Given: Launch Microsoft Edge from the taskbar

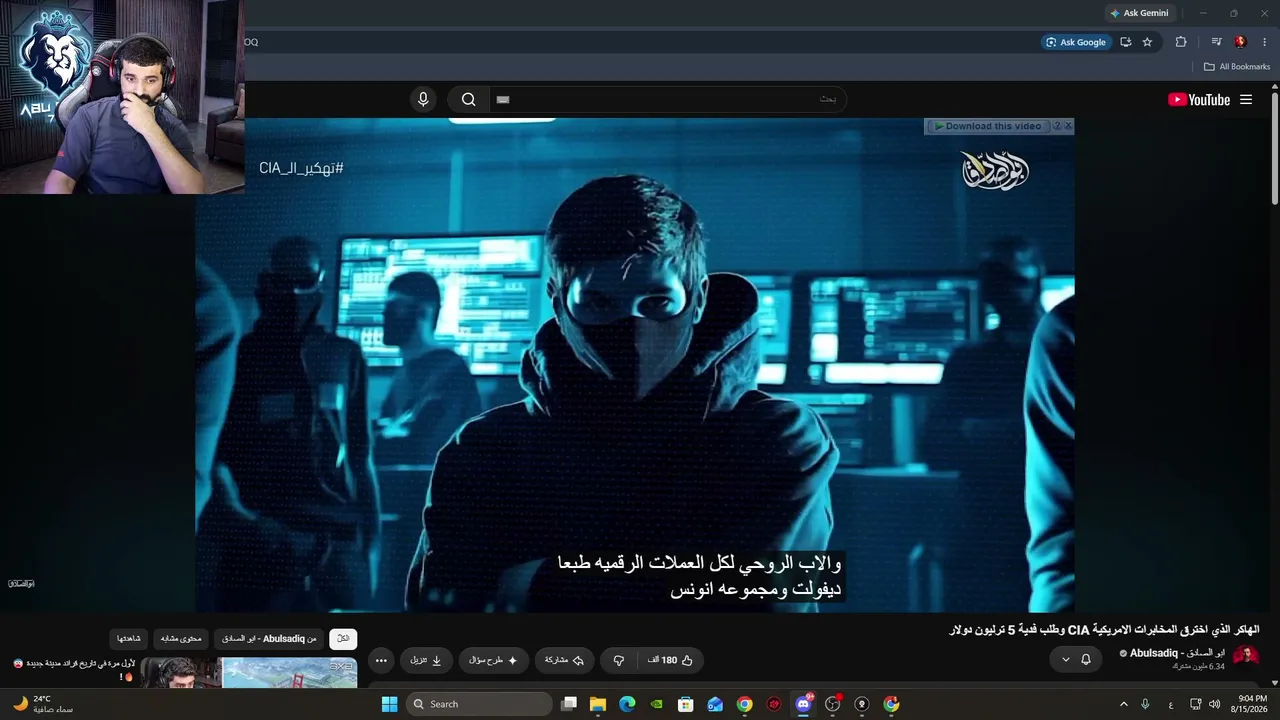Looking at the screenshot, I should pos(627,704).
